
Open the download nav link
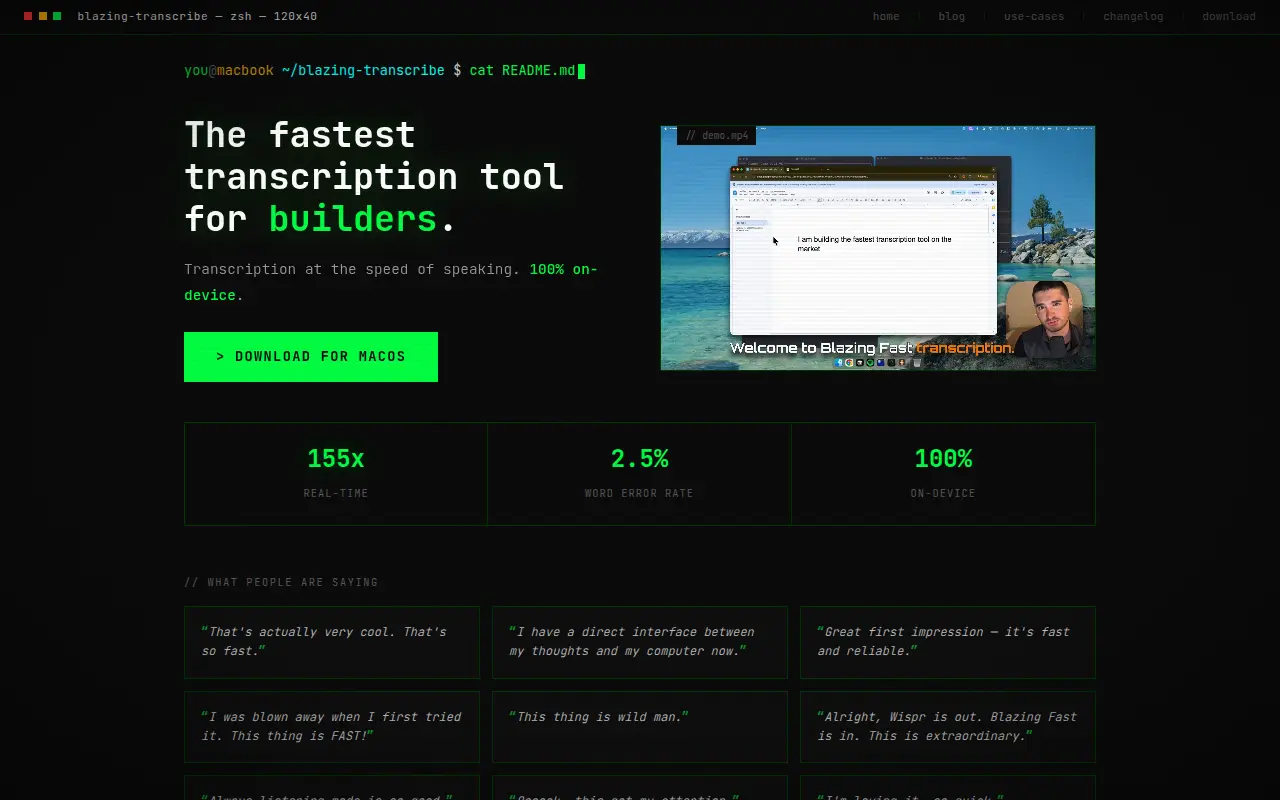[1229, 16]
